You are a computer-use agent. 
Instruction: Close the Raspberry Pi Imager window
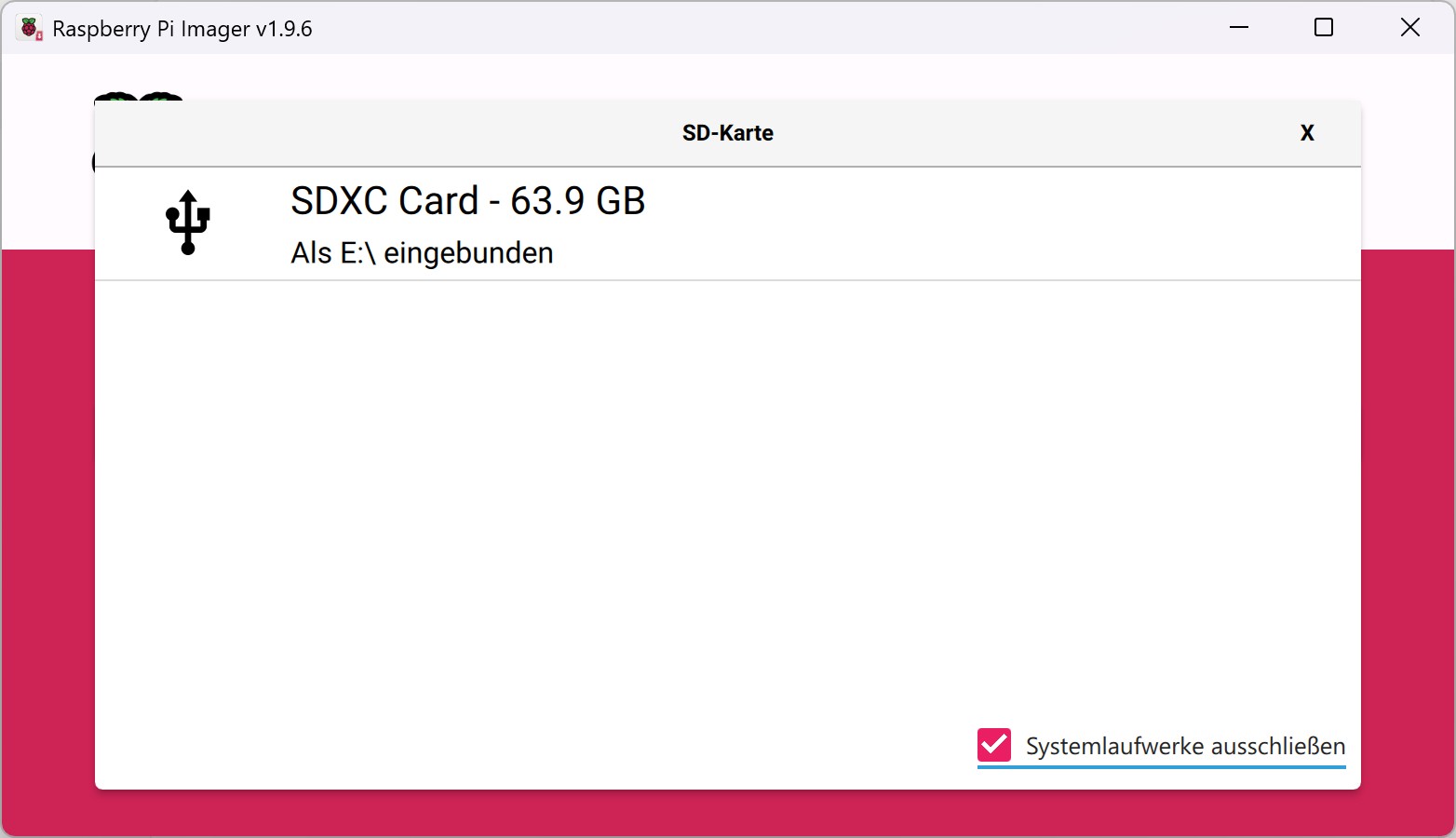(1409, 28)
